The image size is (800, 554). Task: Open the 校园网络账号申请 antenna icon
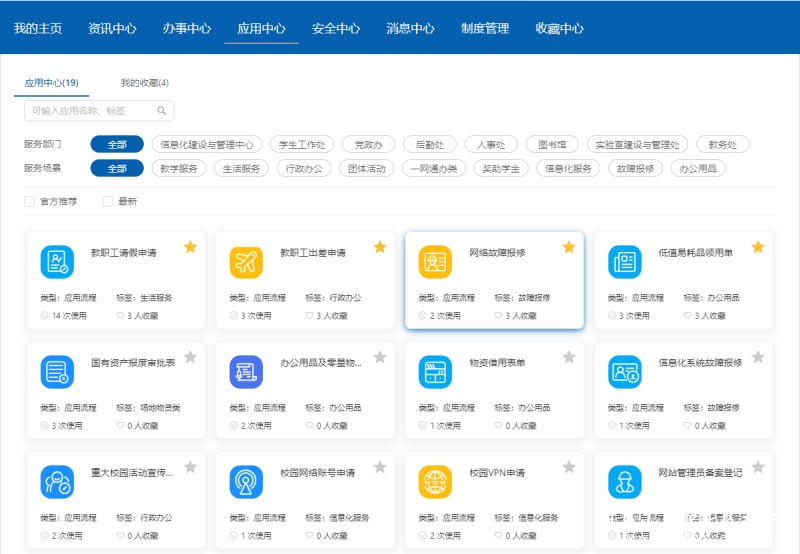click(246, 482)
